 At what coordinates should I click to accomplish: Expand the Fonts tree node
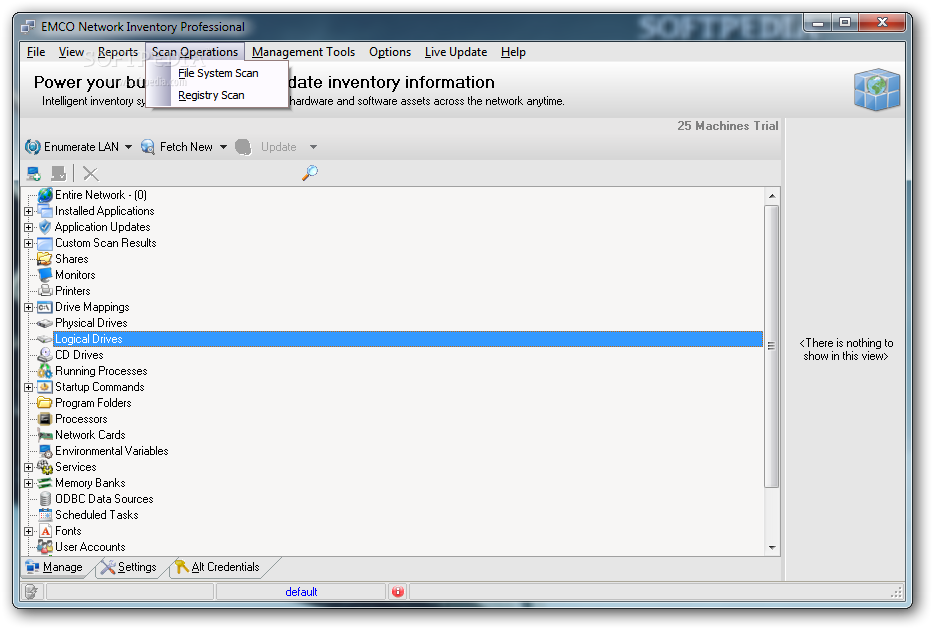point(29,531)
